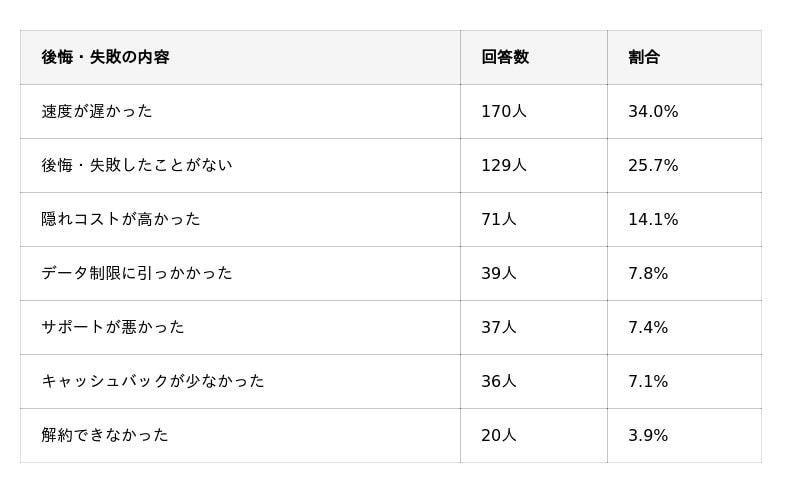Select the 34.0% percentage cell

click(x=653, y=111)
